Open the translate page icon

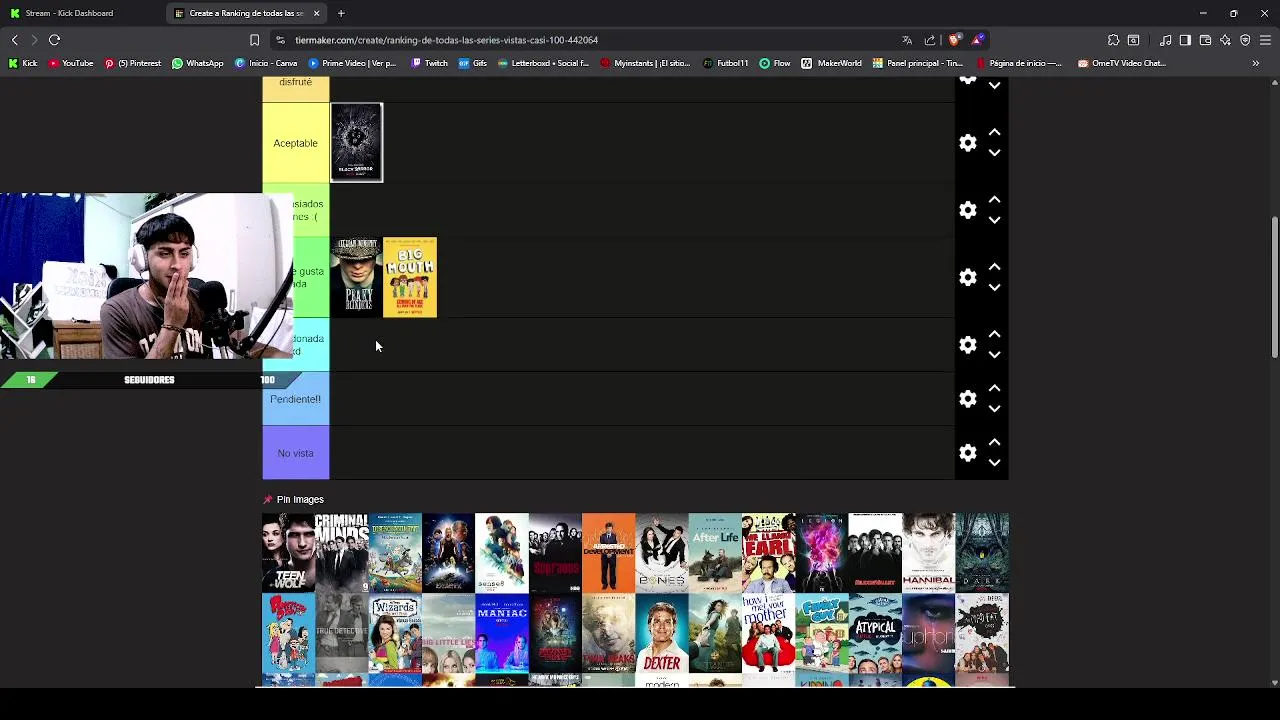click(907, 40)
